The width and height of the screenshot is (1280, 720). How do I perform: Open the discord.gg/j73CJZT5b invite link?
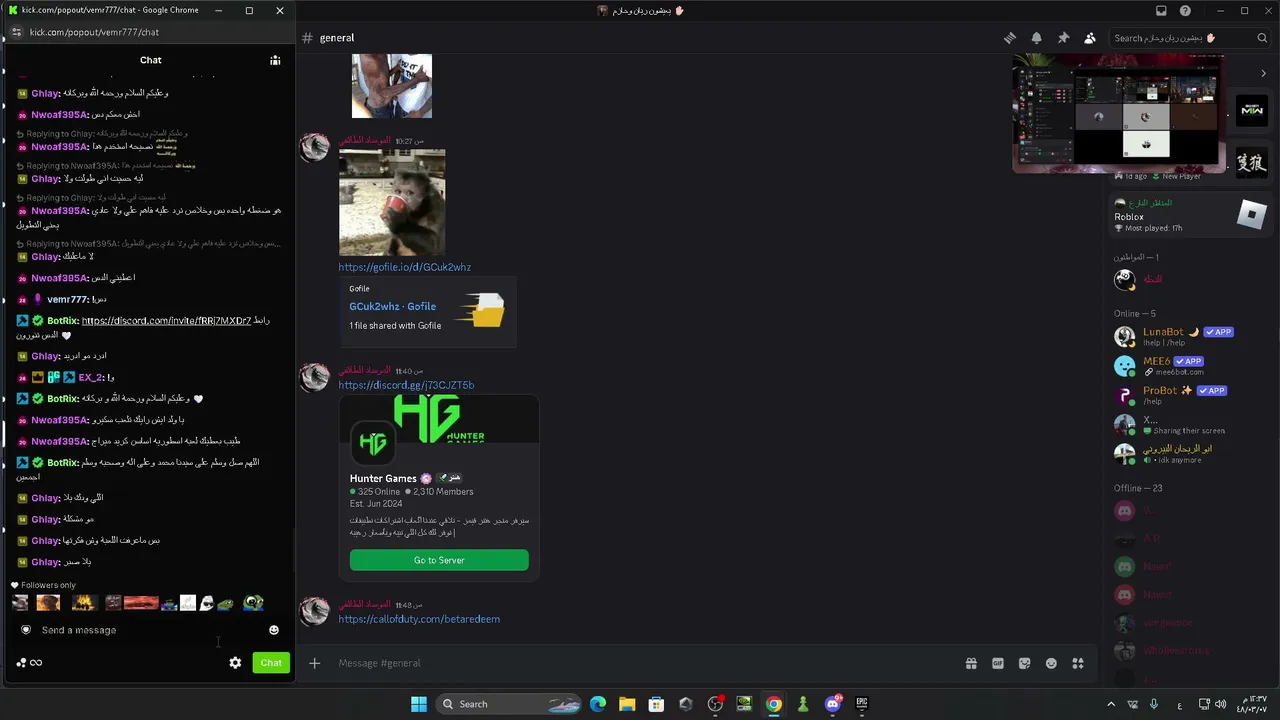[x=406, y=385]
